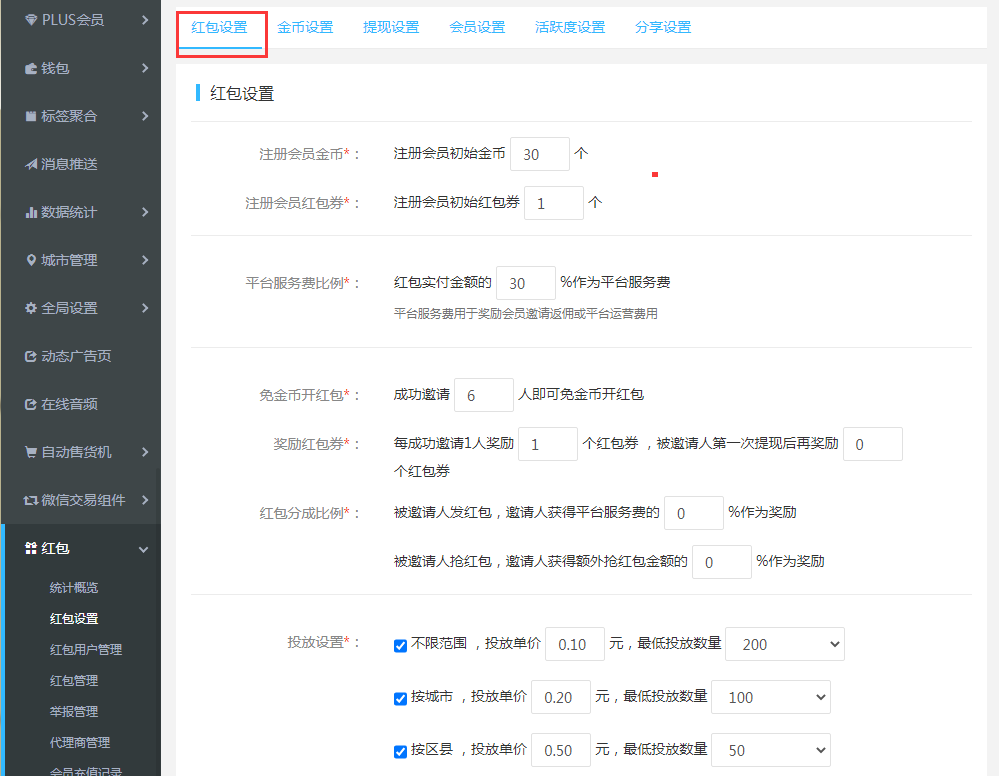Screen dimensions: 999x776
Task: Open the minimum quantity dropdown showing 200
Action: (784, 644)
